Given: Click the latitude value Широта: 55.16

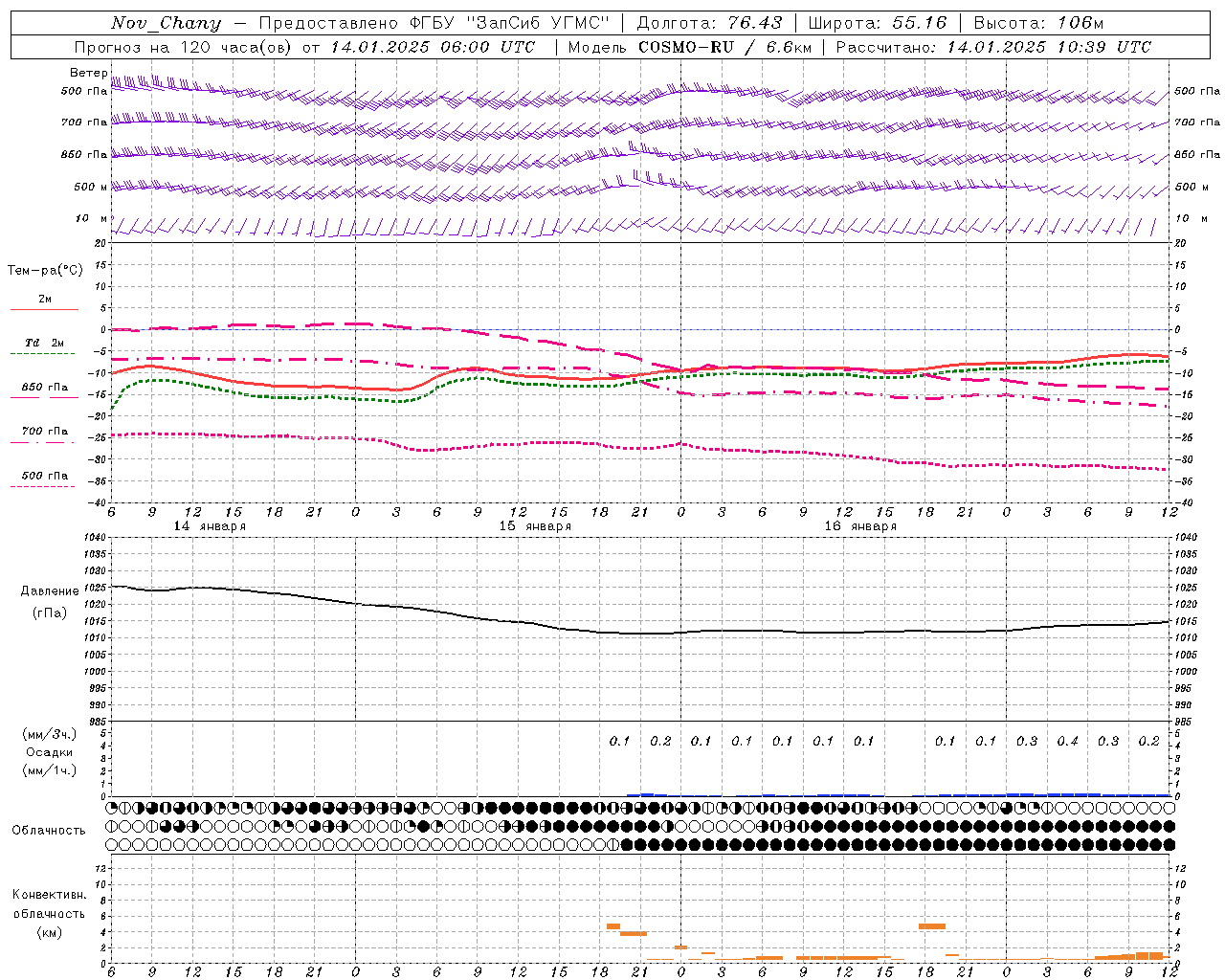Looking at the screenshot, I should pos(878,23).
